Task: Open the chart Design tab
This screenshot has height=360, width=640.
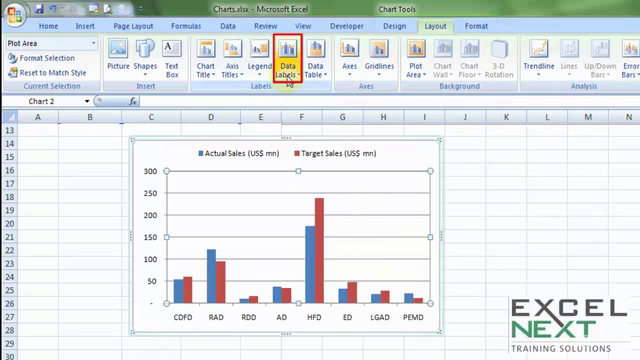Action: tap(394, 26)
